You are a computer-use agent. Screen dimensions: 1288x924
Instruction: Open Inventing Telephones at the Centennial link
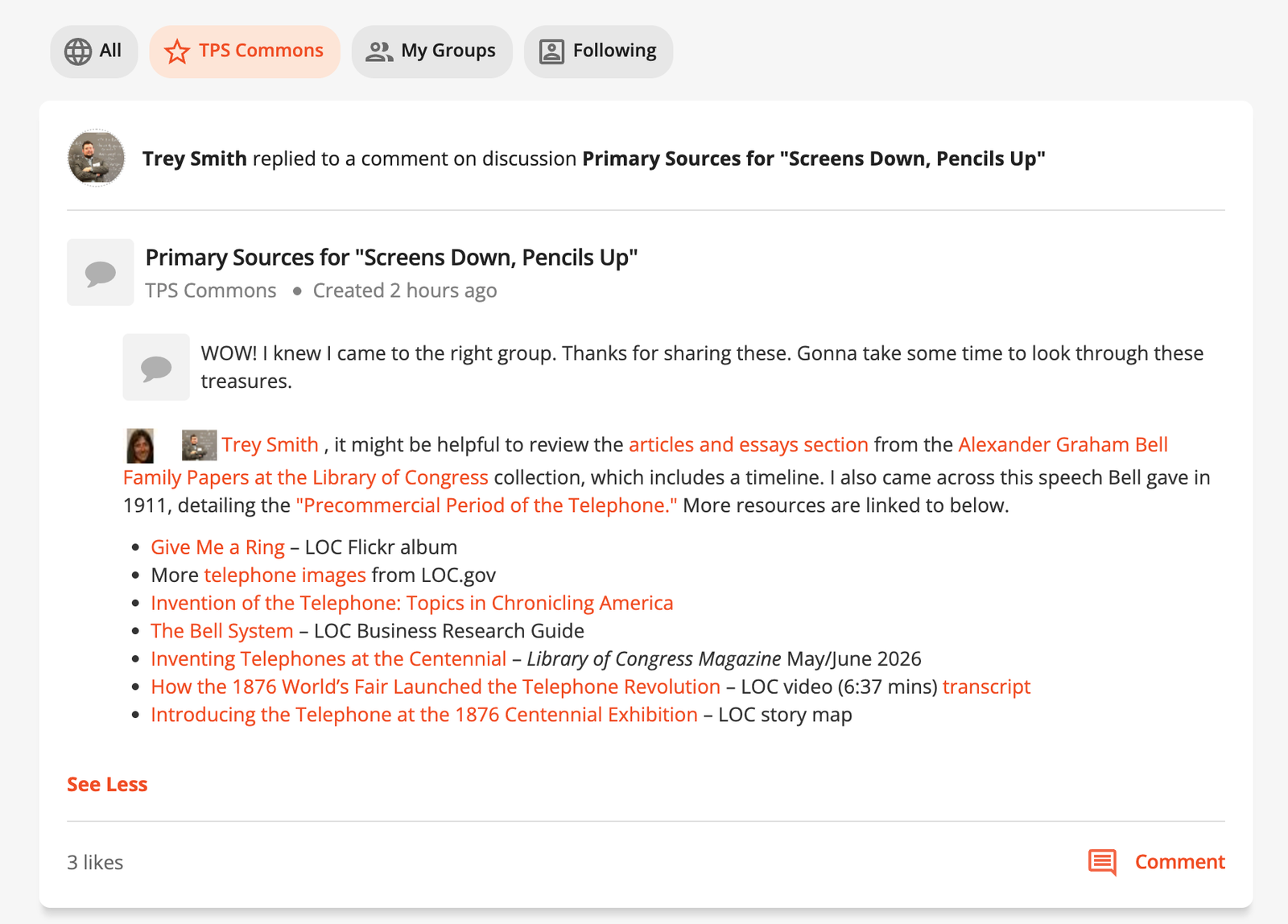pos(328,659)
